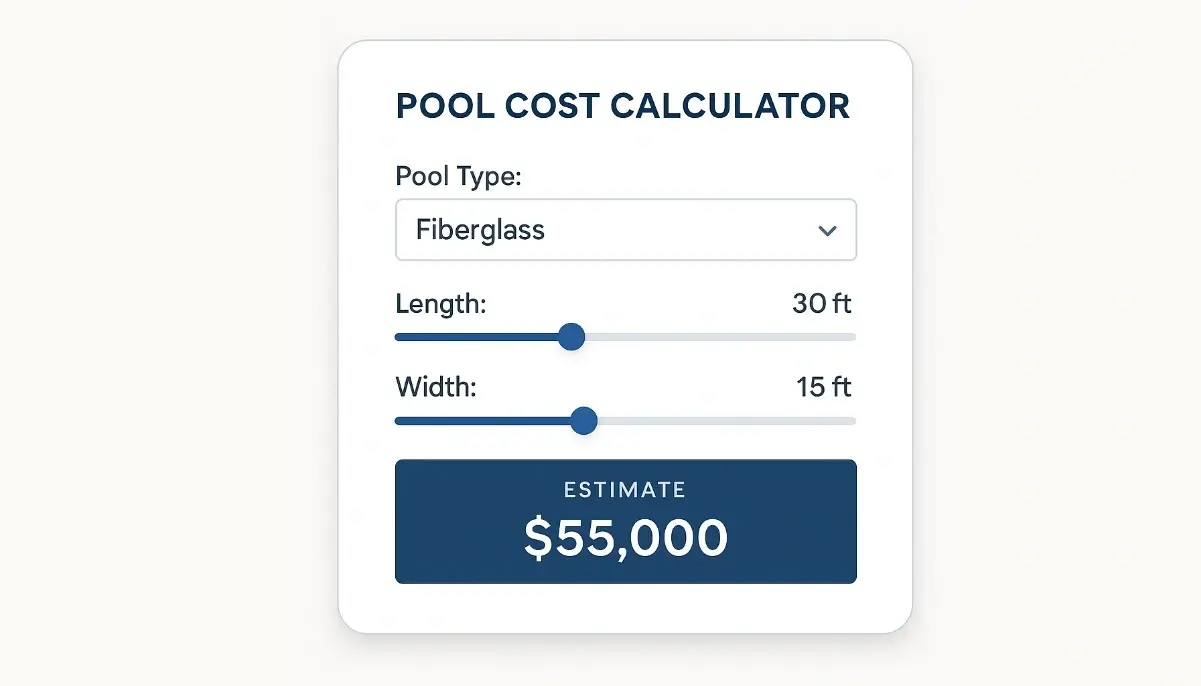
Task: Click the Pool Cost Calculator heading
Action: pyautogui.click(x=622, y=106)
